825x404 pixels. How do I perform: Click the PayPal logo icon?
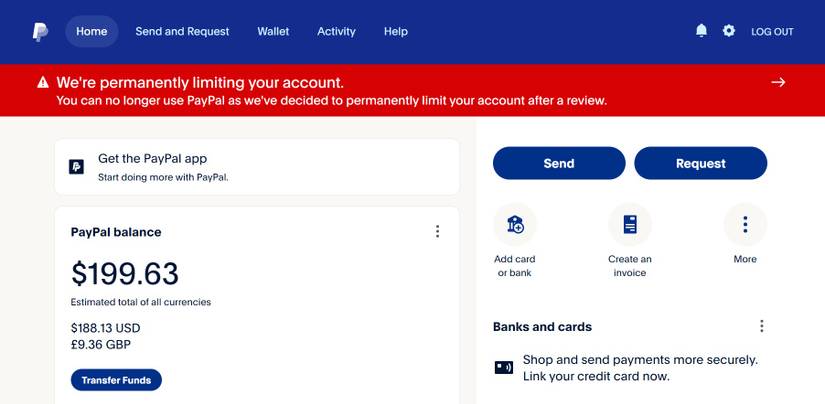coord(39,32)
